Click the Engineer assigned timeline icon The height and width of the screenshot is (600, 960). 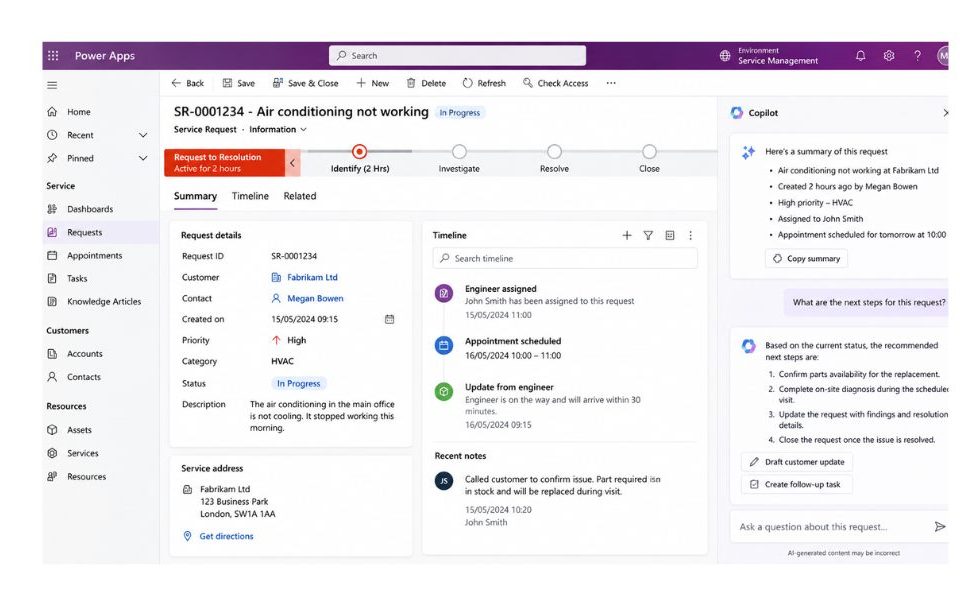point(444,293)
